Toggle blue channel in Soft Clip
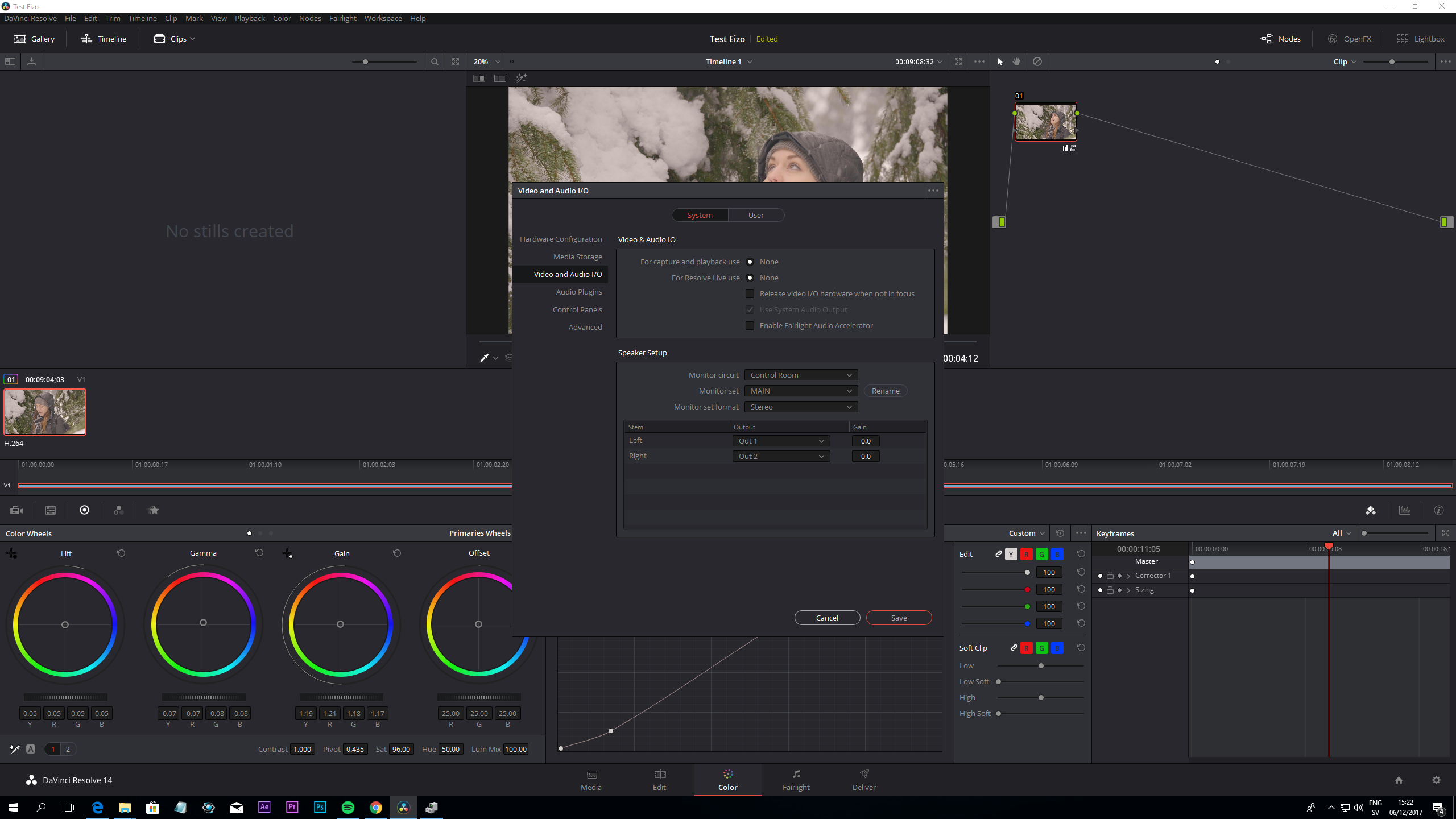 [1057, 648]
